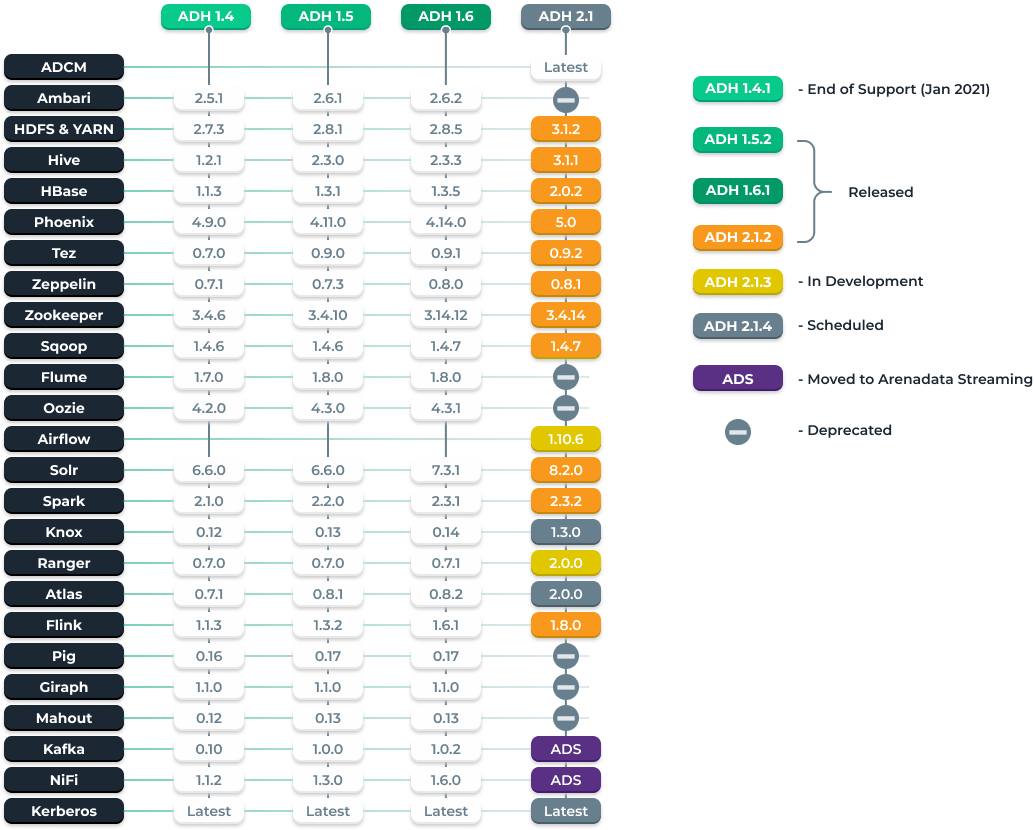
Task: Click the Flink 1.8.0 version badge
Action: pyautogui.click(x=566, y=625)
